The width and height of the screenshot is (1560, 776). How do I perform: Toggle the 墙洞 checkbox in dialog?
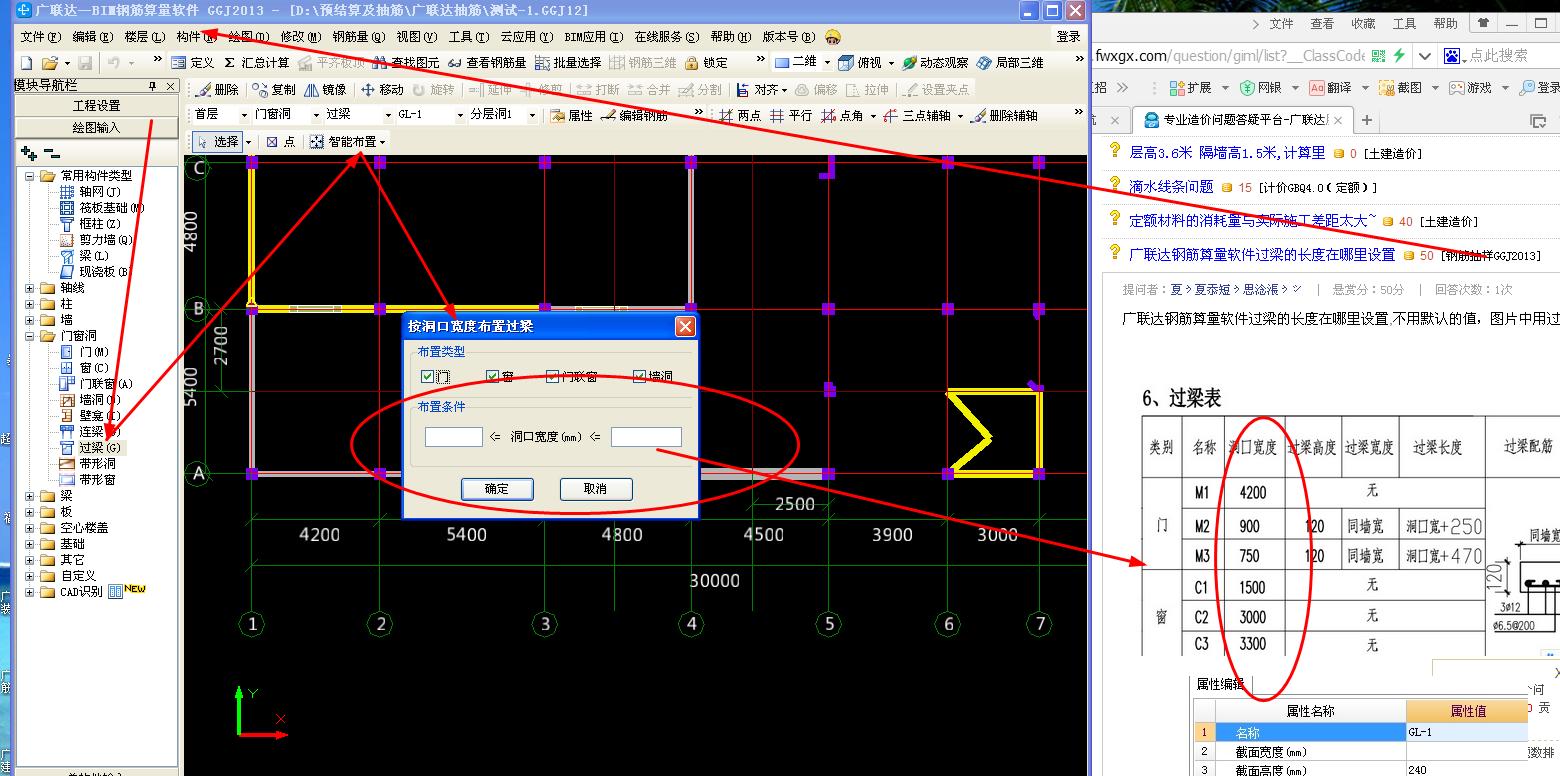[640, 376]
